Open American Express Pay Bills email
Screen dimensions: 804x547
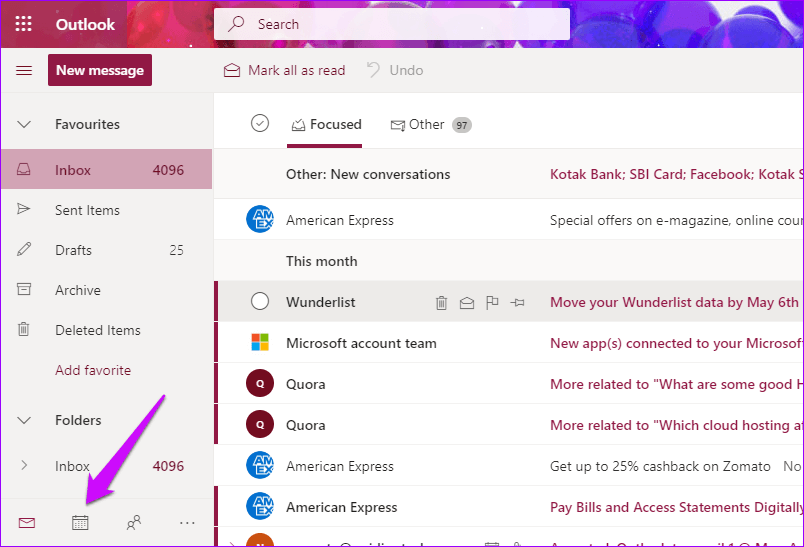509,507
